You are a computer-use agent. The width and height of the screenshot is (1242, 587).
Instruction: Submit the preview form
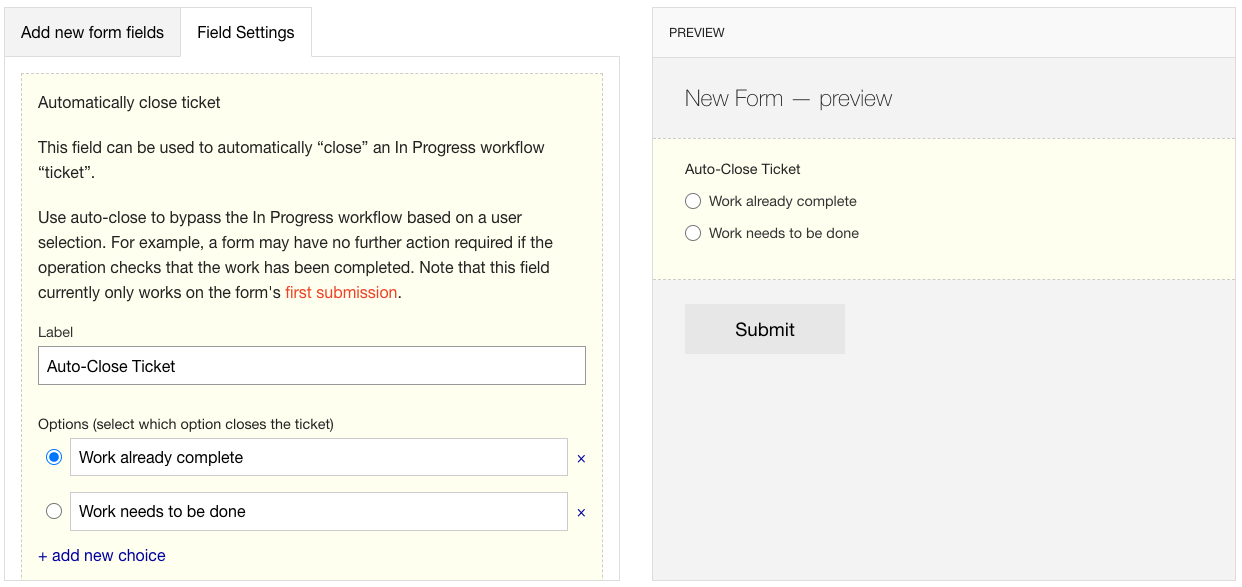click(765, 329)
